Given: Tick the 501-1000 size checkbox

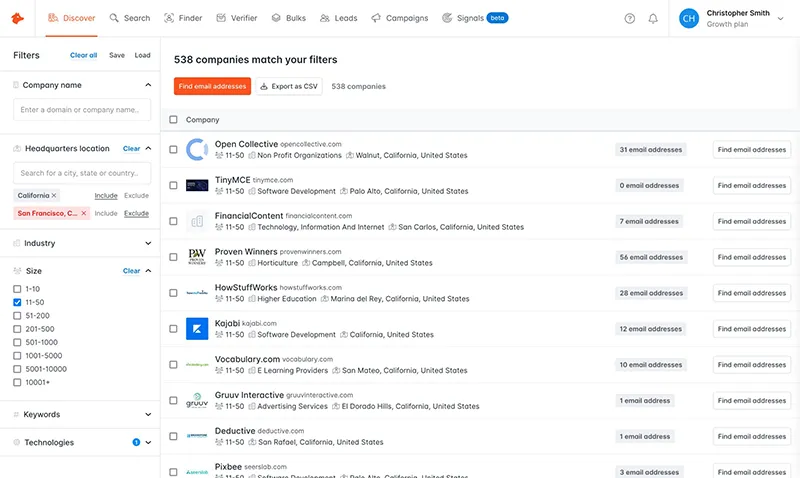Looking at the screenshot, I should (17, 342).
